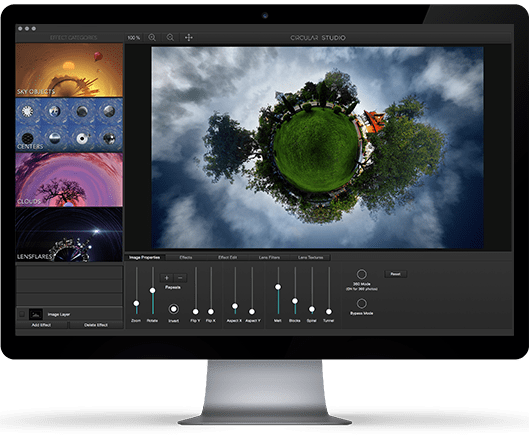529x439 pixels.
Task: Open the Lens Textures tab
Action: click(x=310, y=257)
